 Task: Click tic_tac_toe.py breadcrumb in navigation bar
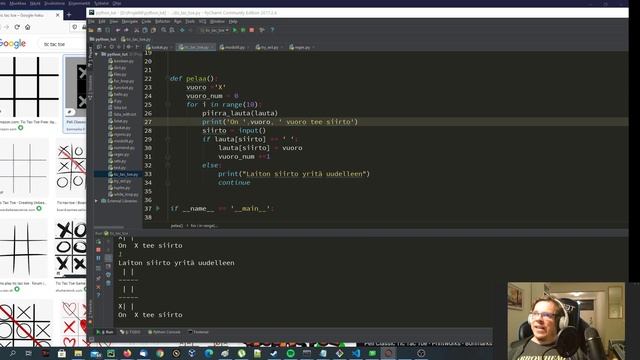[x=136, y=39]
